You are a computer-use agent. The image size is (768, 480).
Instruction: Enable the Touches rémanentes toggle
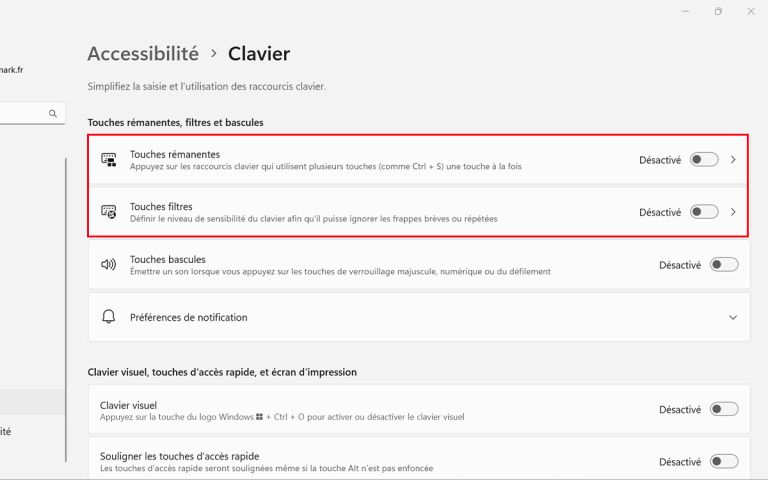[x=704, y=160]
